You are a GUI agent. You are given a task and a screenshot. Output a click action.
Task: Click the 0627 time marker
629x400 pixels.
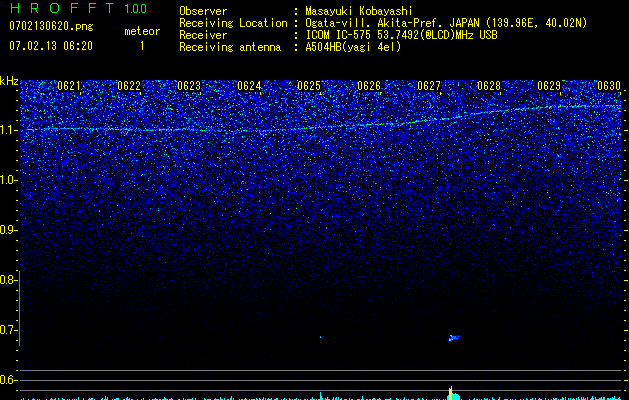(429, 86)
